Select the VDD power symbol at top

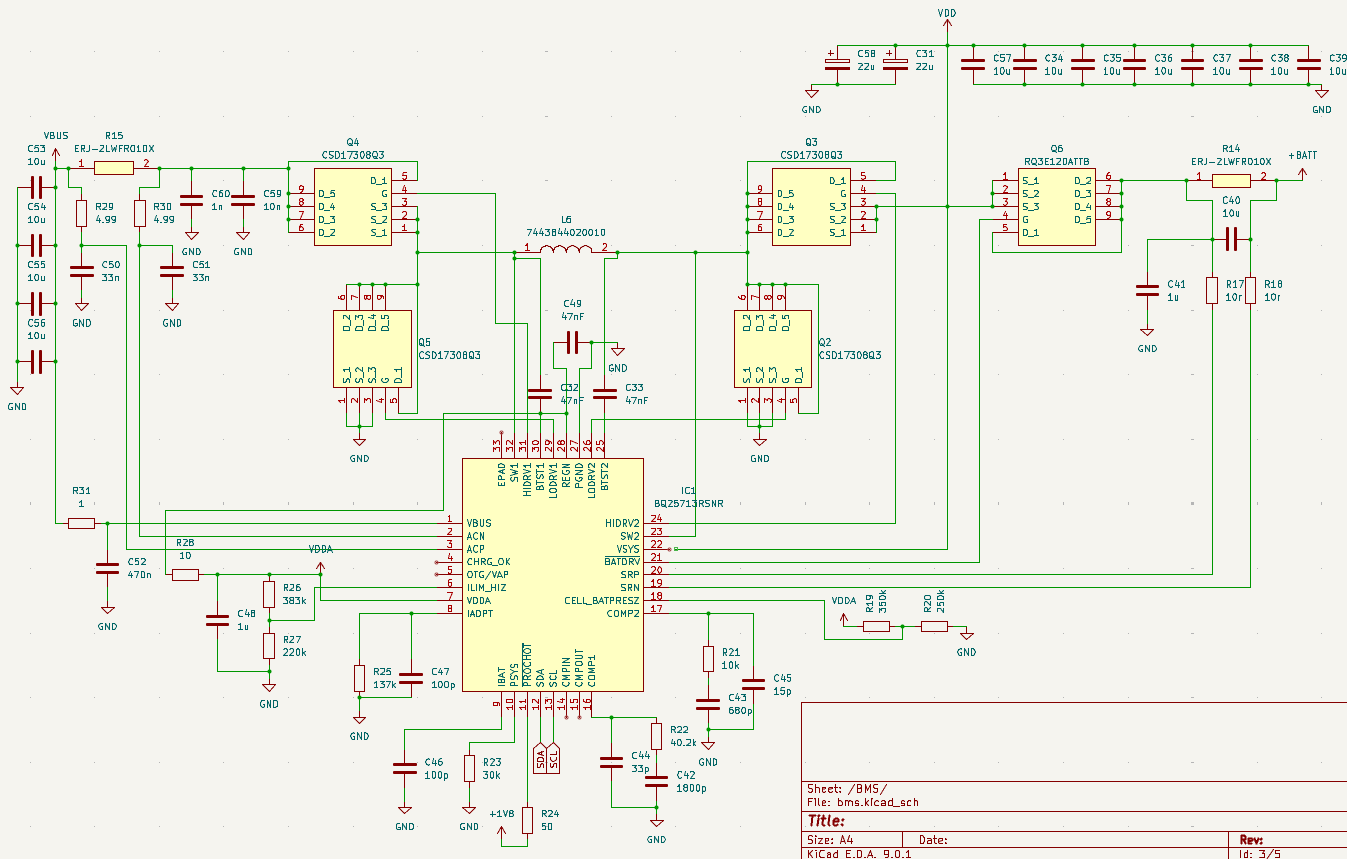point(947,14)
